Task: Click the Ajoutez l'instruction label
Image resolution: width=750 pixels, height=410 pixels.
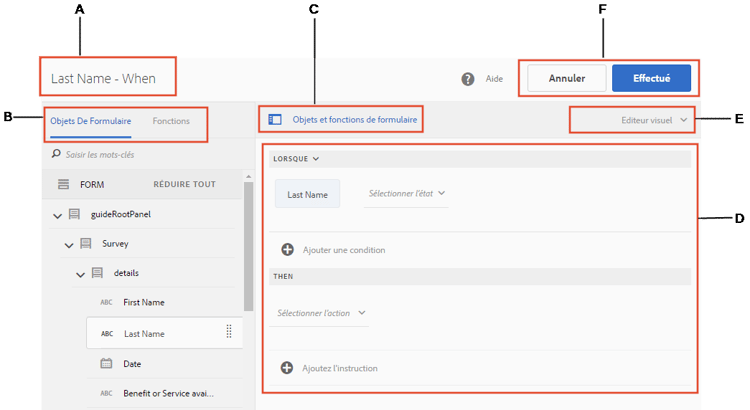Action: (340, 368)
